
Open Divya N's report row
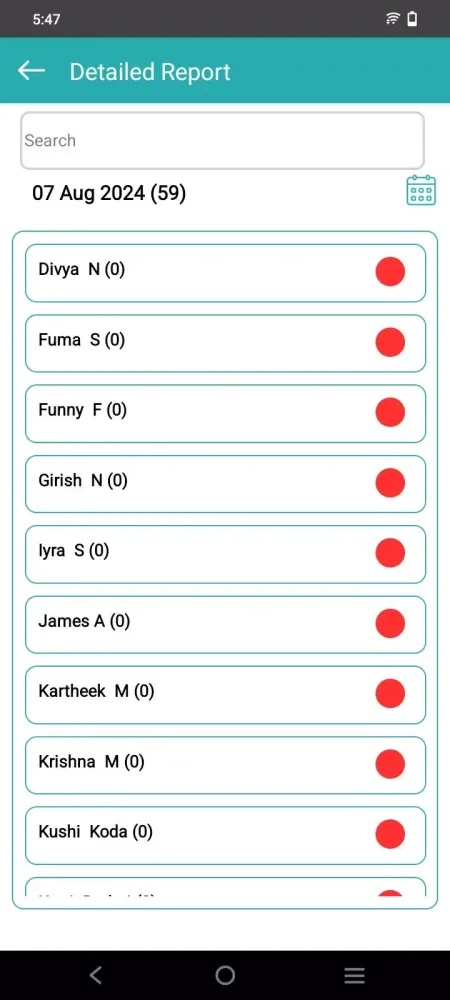[225, 273]
